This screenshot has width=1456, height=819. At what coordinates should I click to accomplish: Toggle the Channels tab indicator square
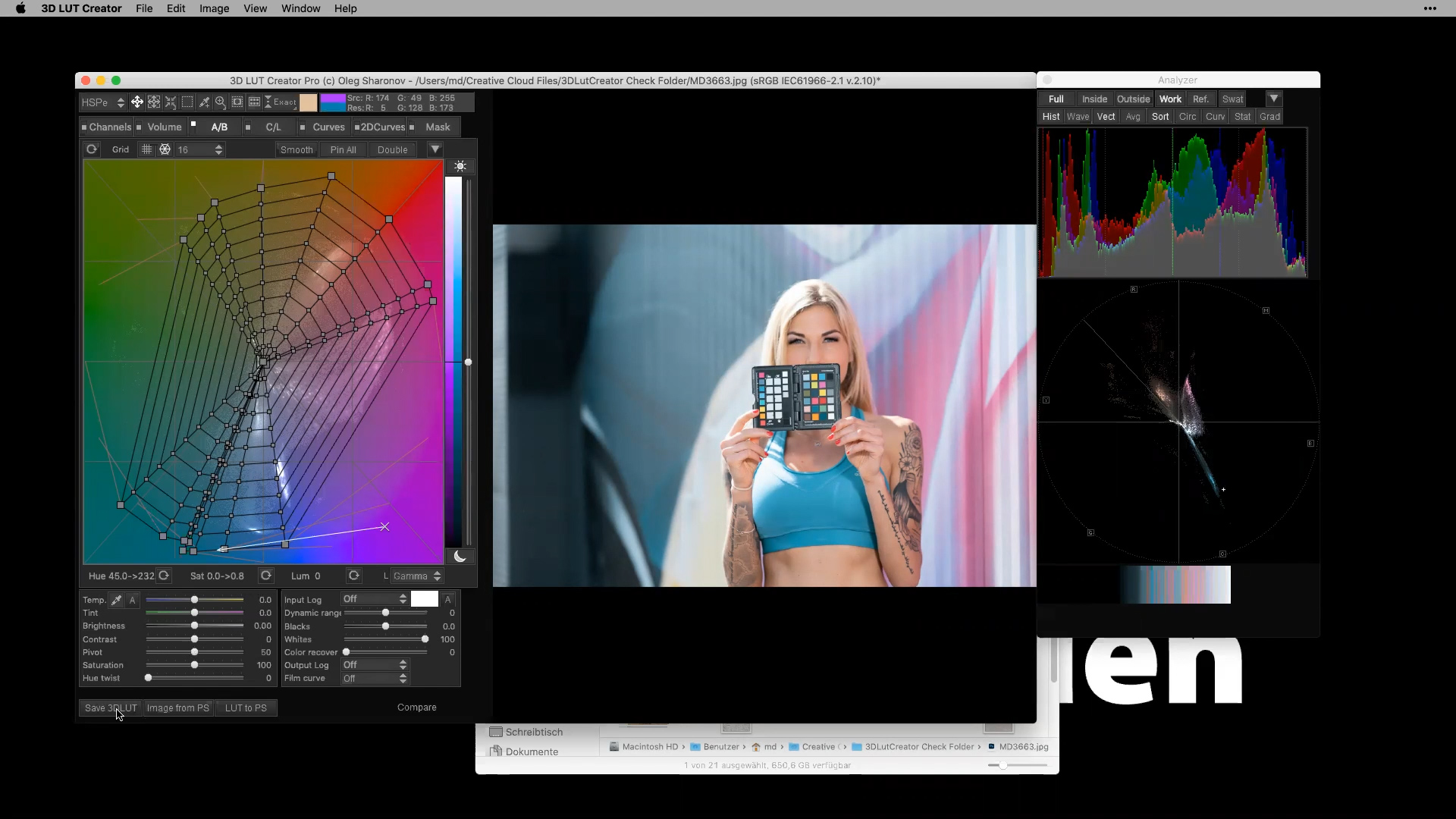pos(85,127)
